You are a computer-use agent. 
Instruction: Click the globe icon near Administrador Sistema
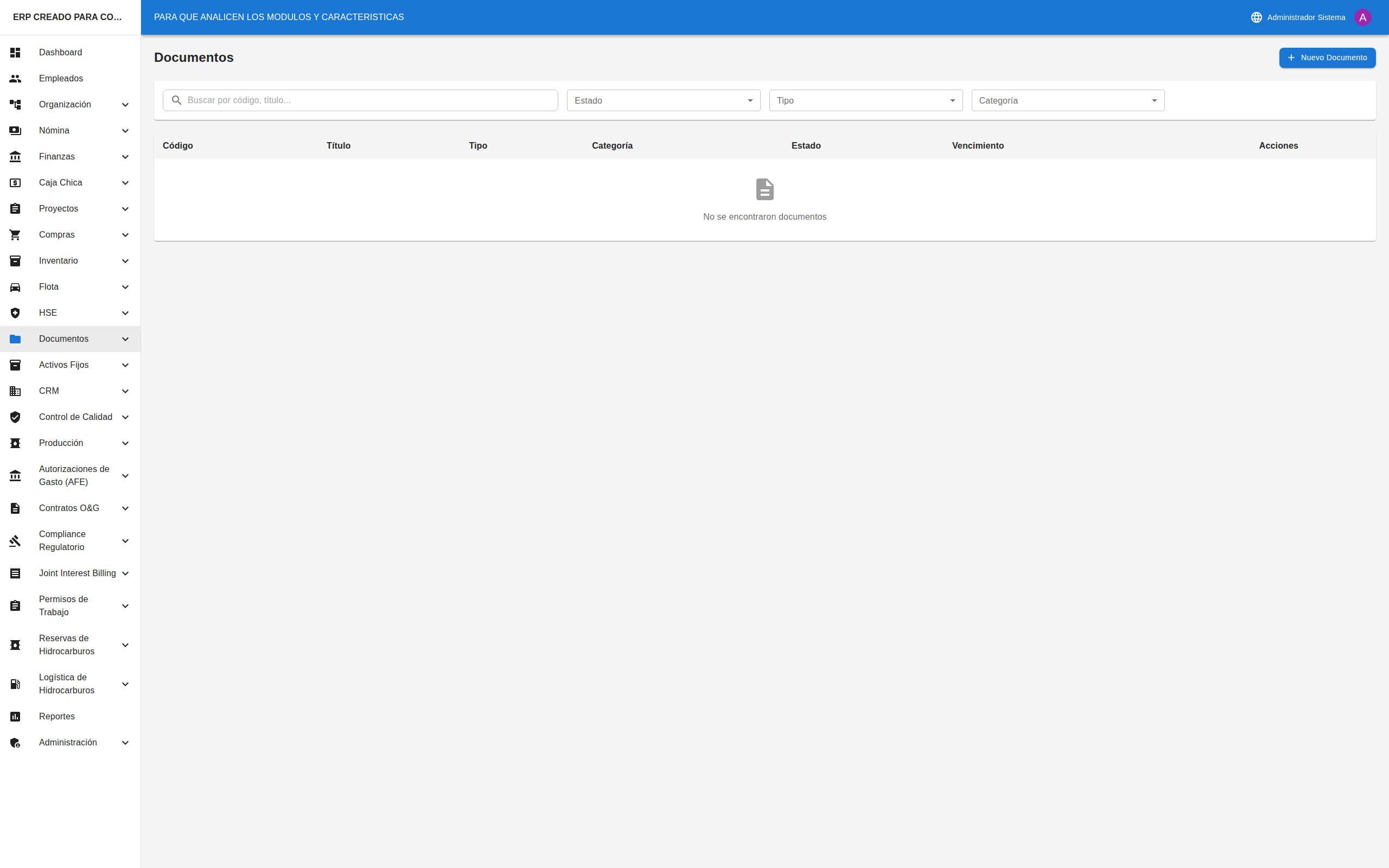coord(1257,17)
